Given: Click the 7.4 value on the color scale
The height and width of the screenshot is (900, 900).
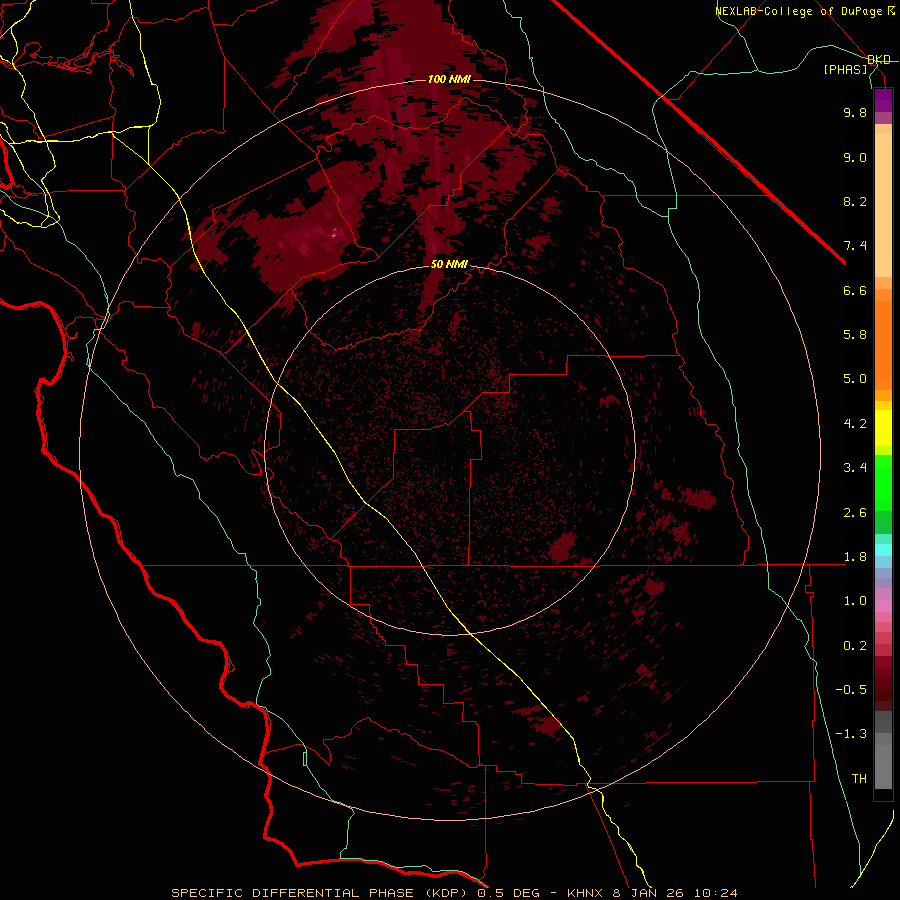Looking at the screenshot, I should (x=855, y=246).
